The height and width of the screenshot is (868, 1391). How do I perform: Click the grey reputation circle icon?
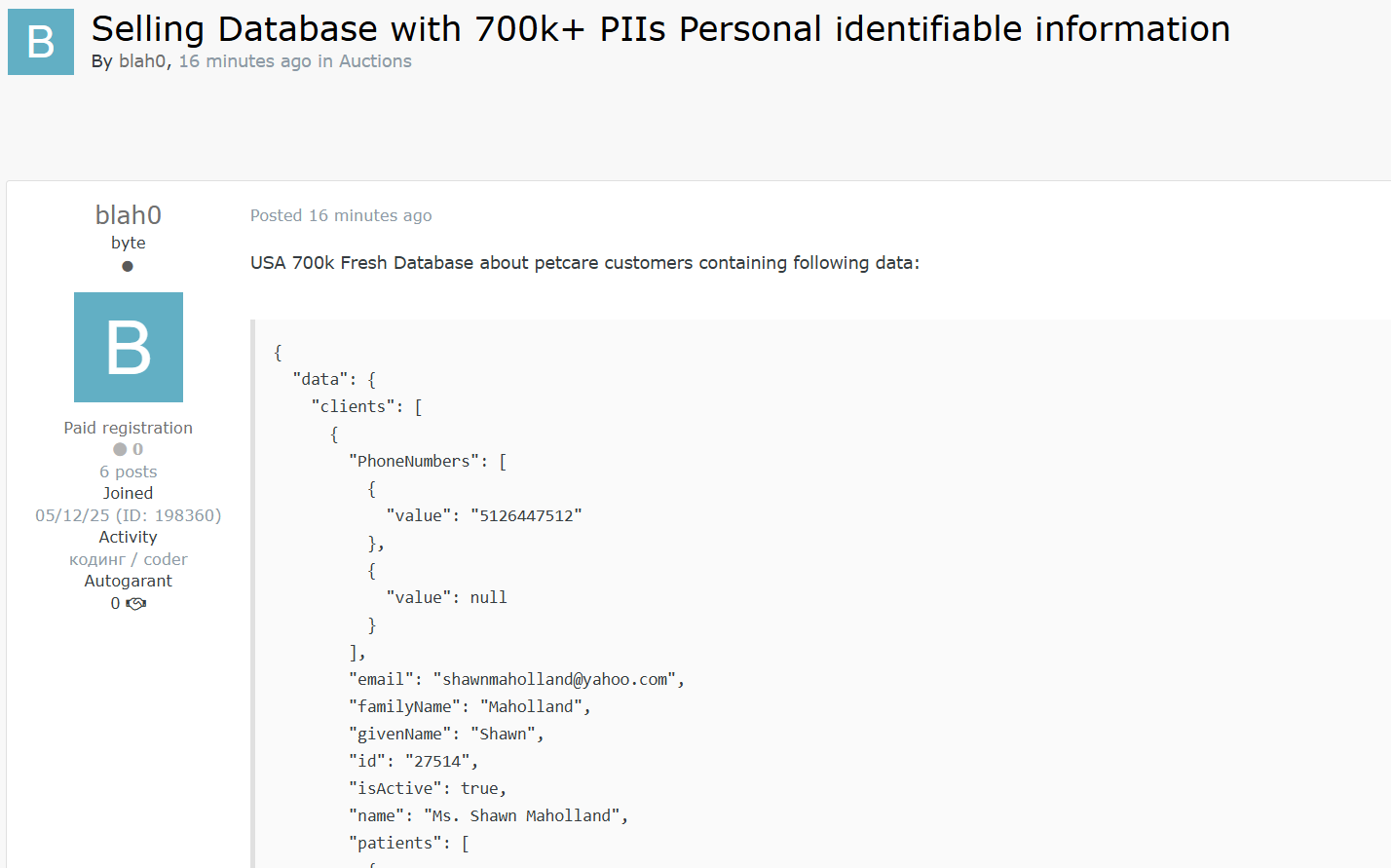[x=120, y=449]
